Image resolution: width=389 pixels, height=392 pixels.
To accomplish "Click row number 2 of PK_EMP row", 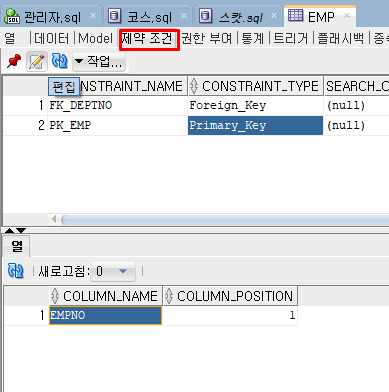I will 25,126.
